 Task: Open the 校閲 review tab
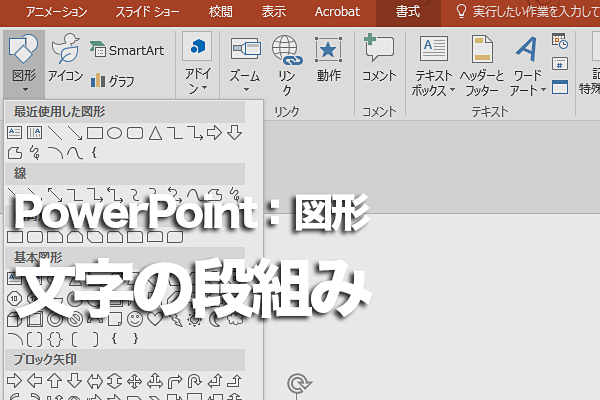click(x=220, y=12)
